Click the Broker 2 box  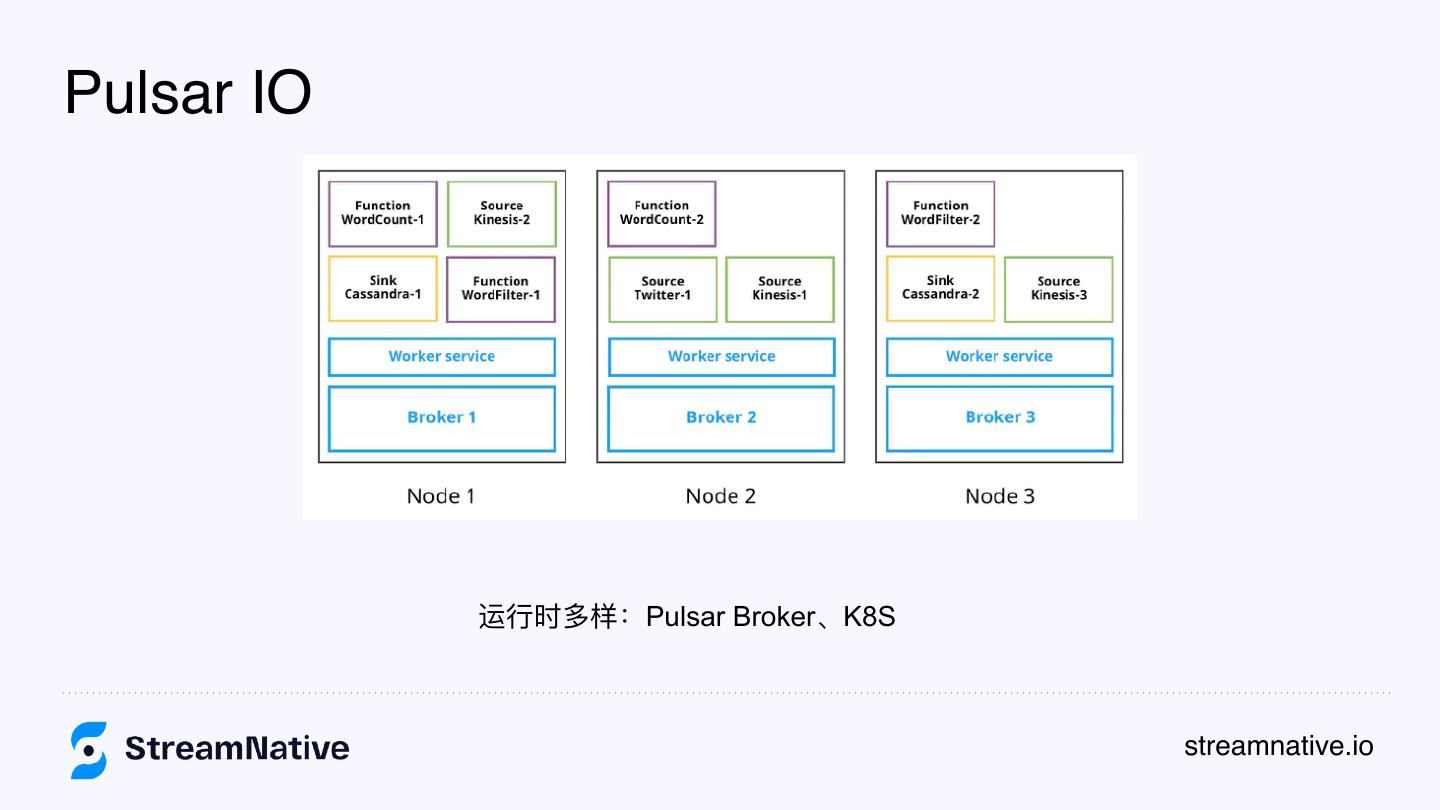coord(721,418)
